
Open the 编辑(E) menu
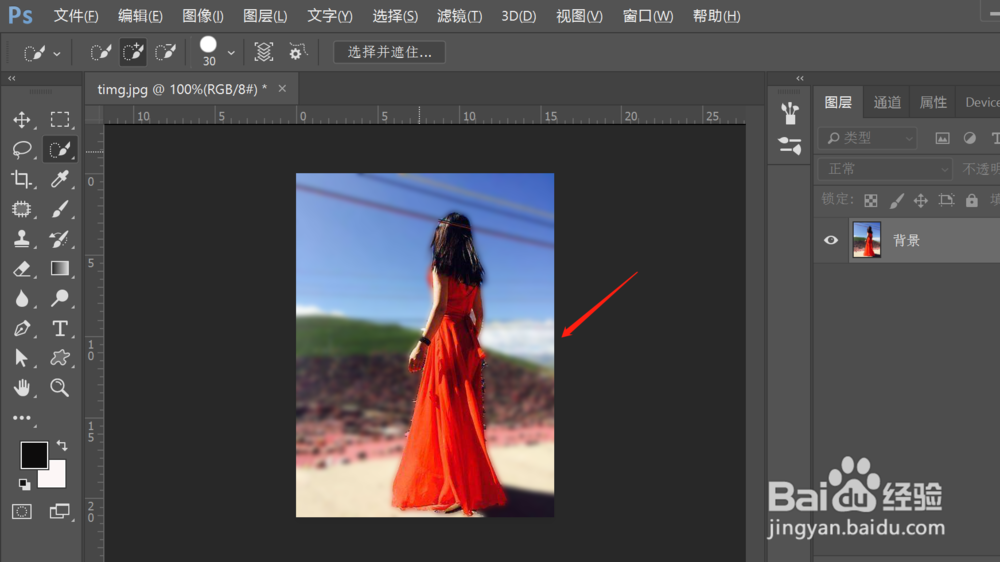pos(140,16)
